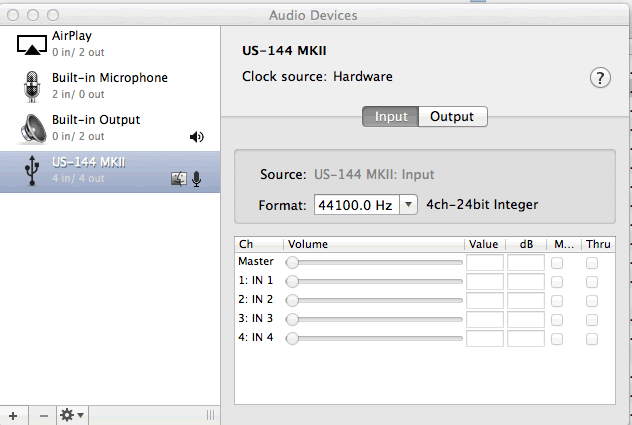This screenshot has width=632, height=425.
Task: Close the Audio Devices window
Action: (x=13, y=15)
